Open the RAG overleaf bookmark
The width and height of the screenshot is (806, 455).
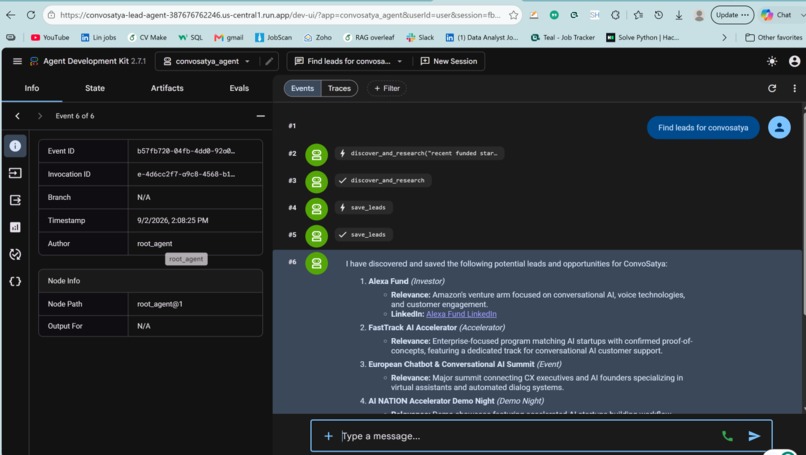point(369,38)
